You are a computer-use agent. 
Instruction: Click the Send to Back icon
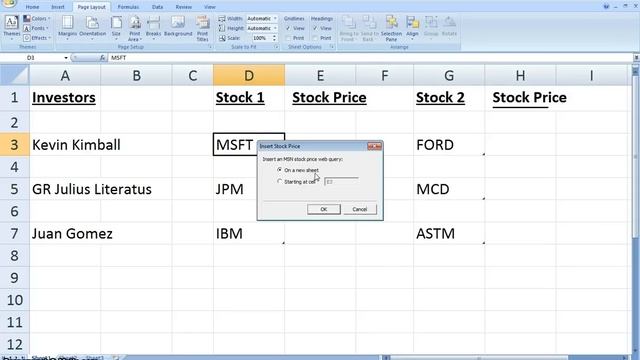click(x=369, y=28)
